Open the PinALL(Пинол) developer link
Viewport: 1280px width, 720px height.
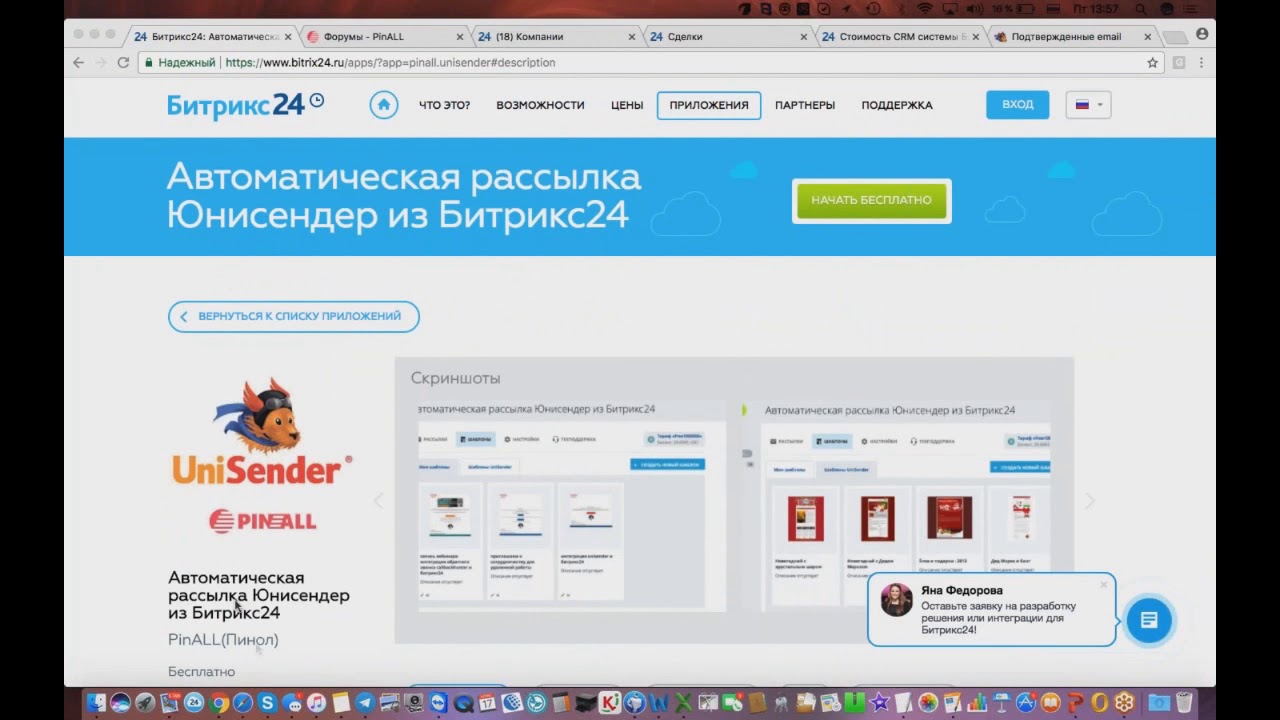223,639
